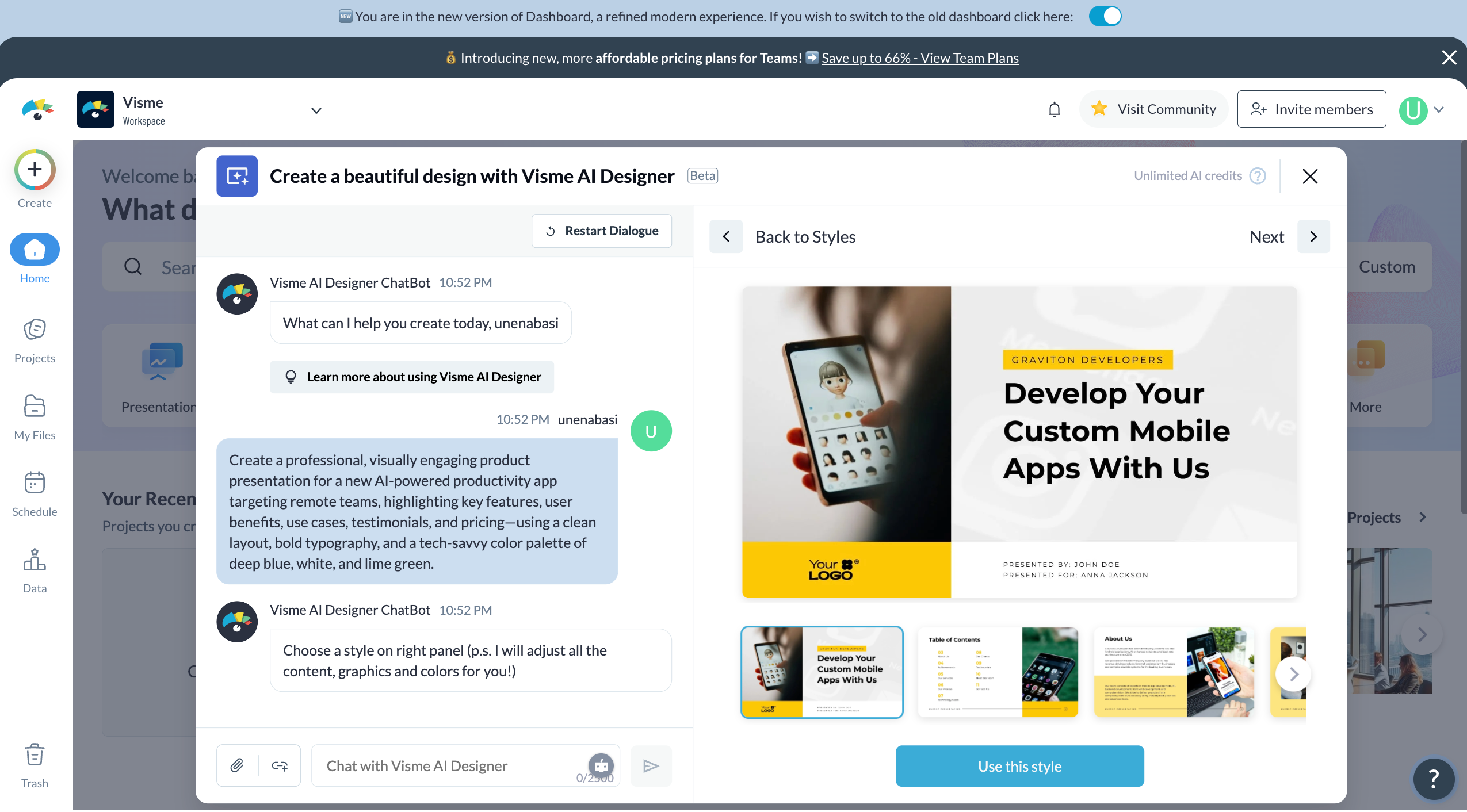Image resolution: width=1467 pixels, height=812 pixels.
Task: Click Back to Styles arrow
Action: pyautogui.click(x=726, y=236)
